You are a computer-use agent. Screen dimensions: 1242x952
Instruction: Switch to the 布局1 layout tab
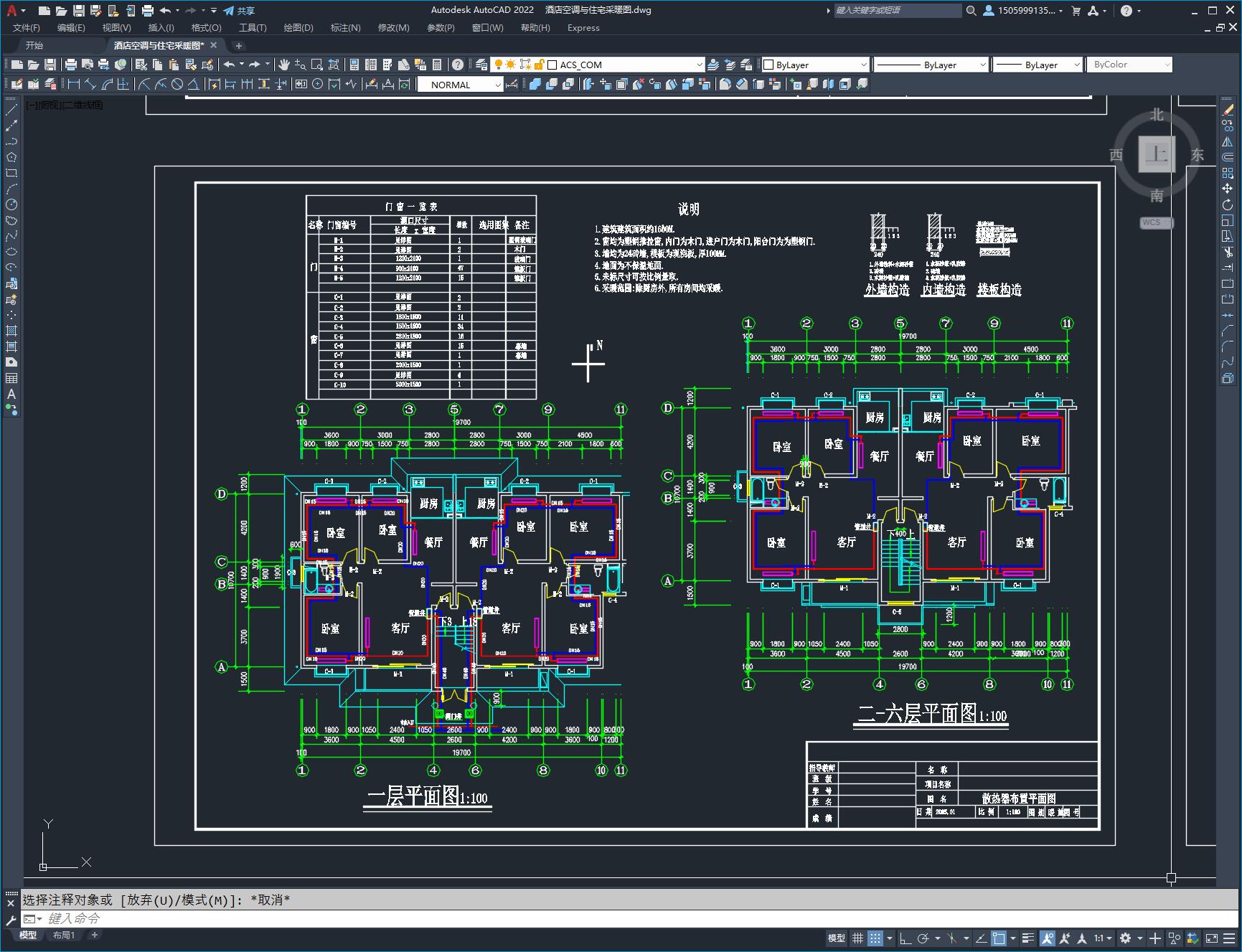coord(63,935)
